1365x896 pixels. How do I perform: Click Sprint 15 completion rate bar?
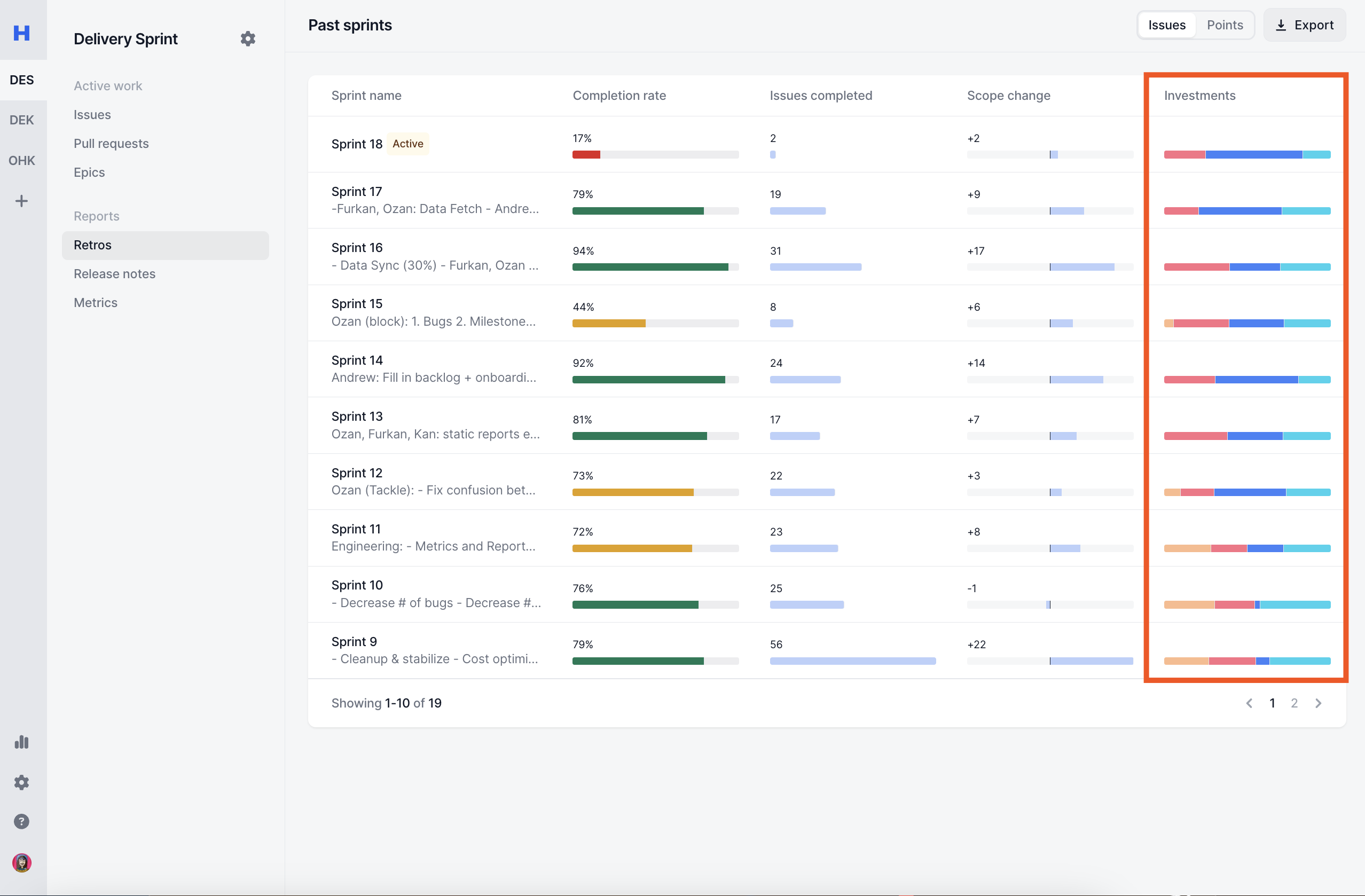pyautogui.click(x=655, y=324)
